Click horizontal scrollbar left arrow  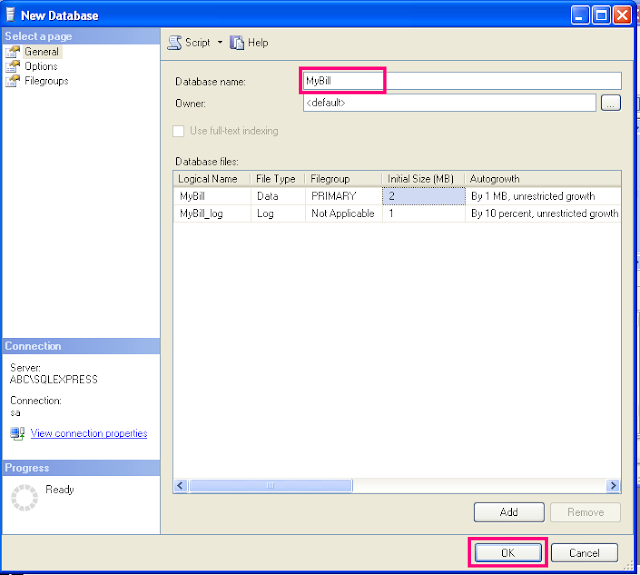[x=180, y=486]
